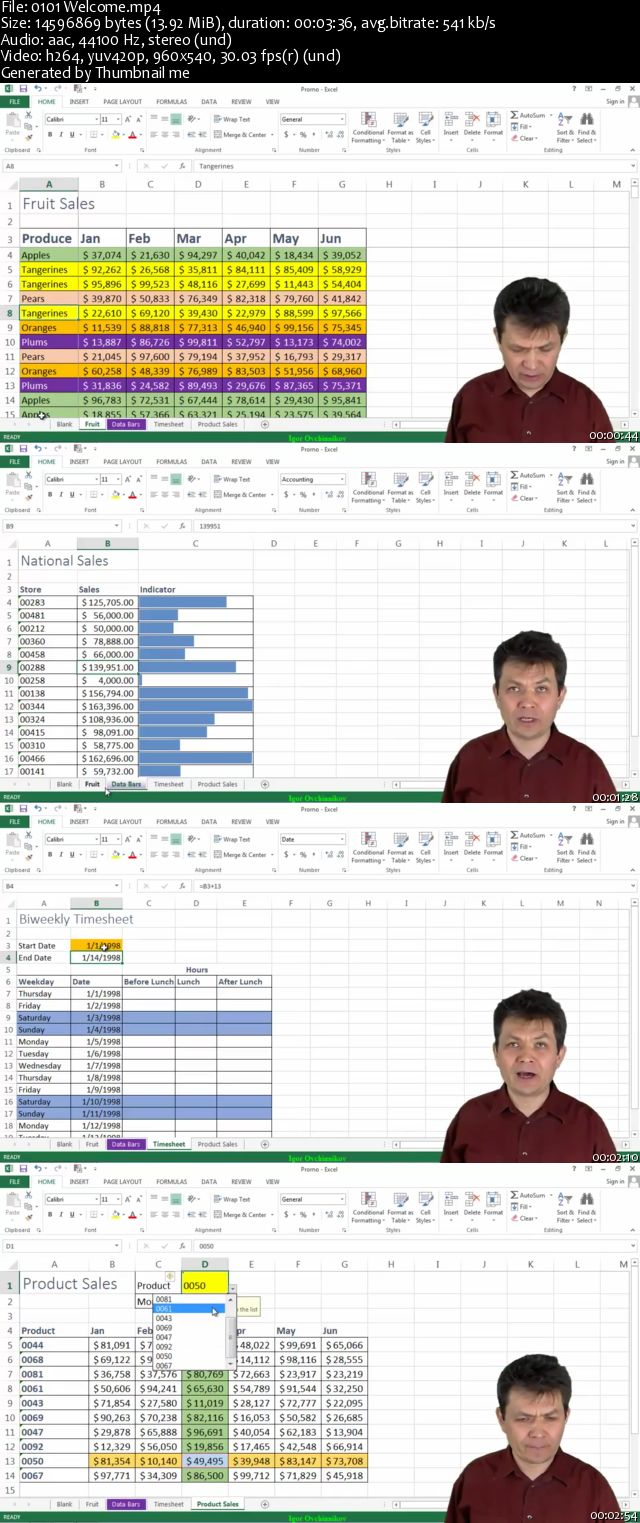
Task: Toggle Wrap Text in the National Sales frame
Action: click(x=232, y=479)
